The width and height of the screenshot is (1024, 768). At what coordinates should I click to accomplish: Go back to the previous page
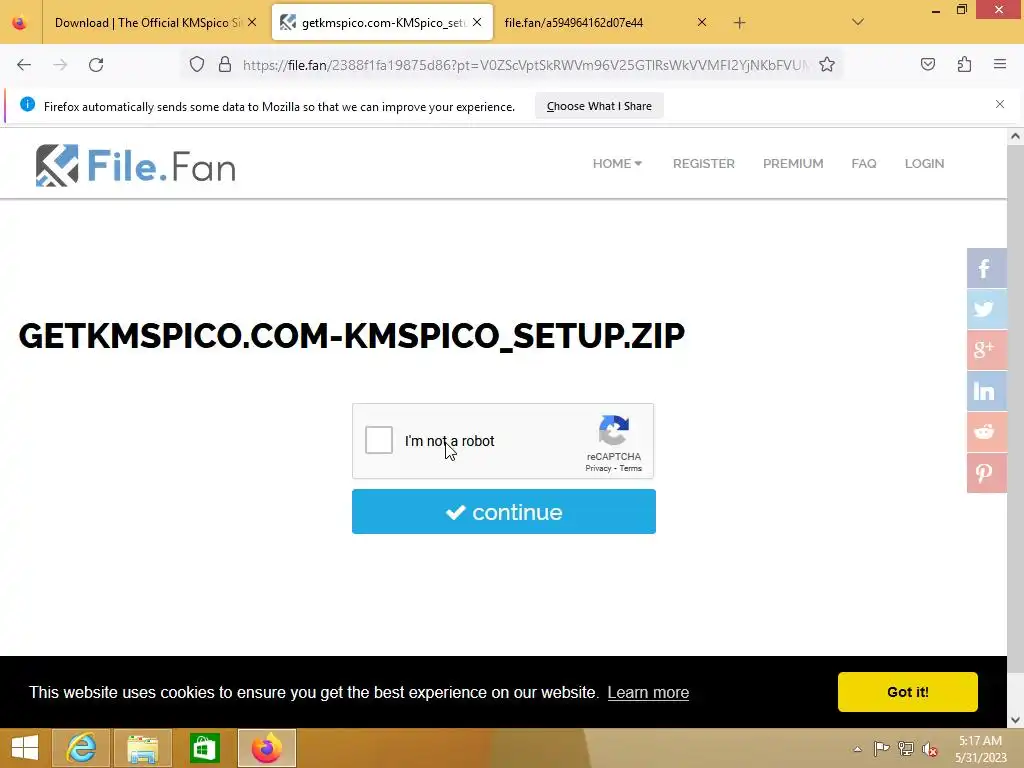24,65
